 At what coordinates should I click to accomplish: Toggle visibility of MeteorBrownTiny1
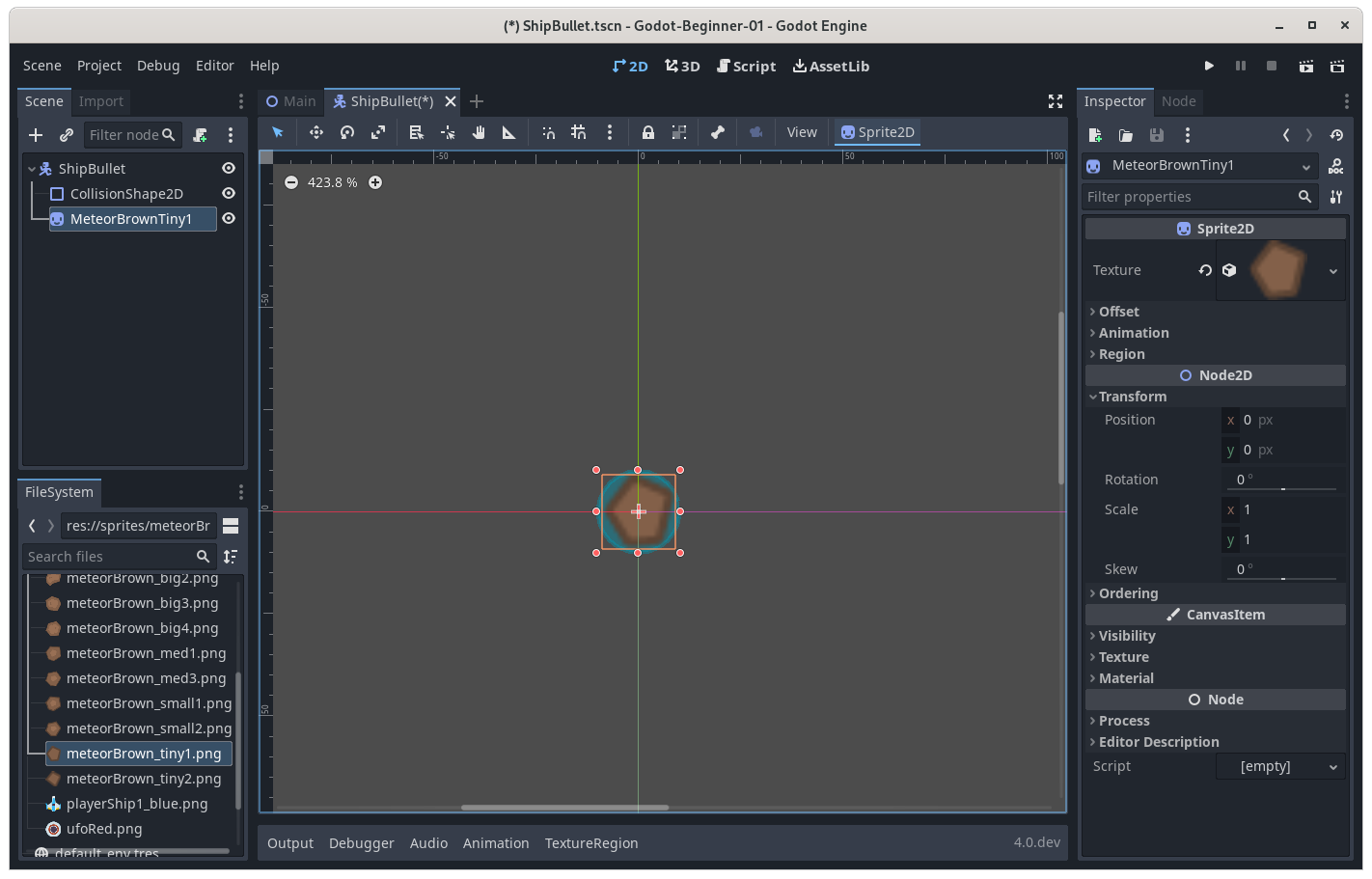pyautogui.click(x=229, y=218)
